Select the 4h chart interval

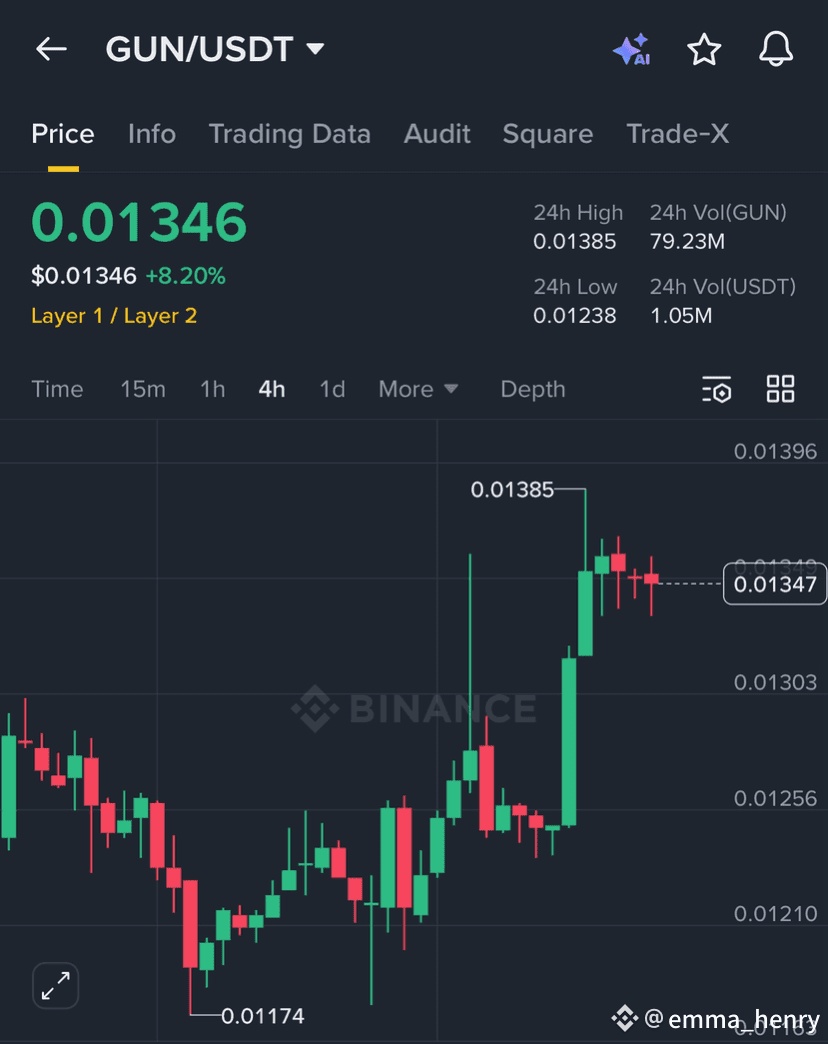coord(272,389)
